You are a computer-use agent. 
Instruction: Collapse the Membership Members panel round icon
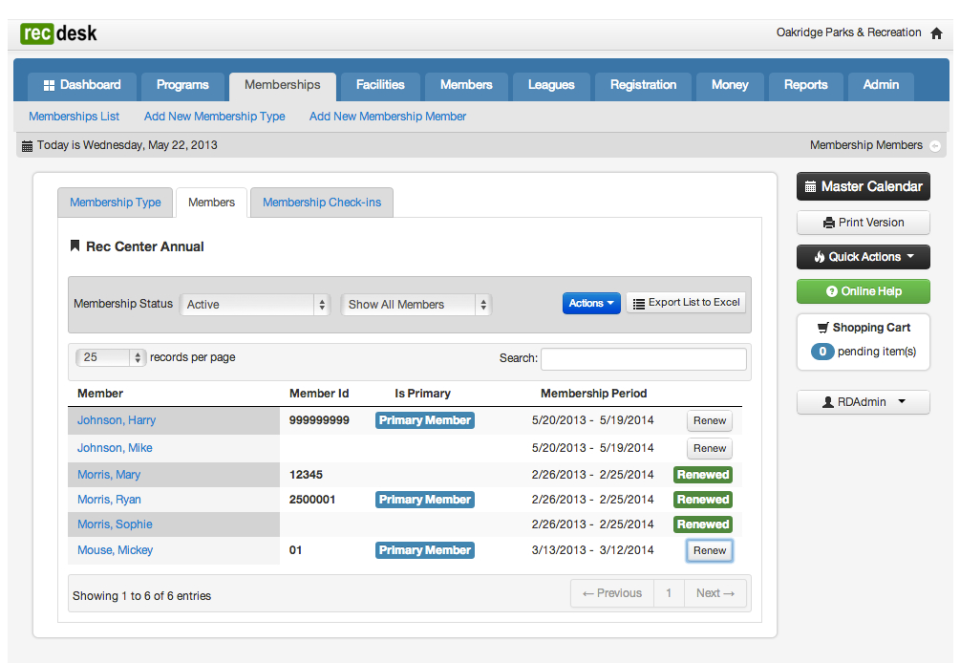[935, 146]
